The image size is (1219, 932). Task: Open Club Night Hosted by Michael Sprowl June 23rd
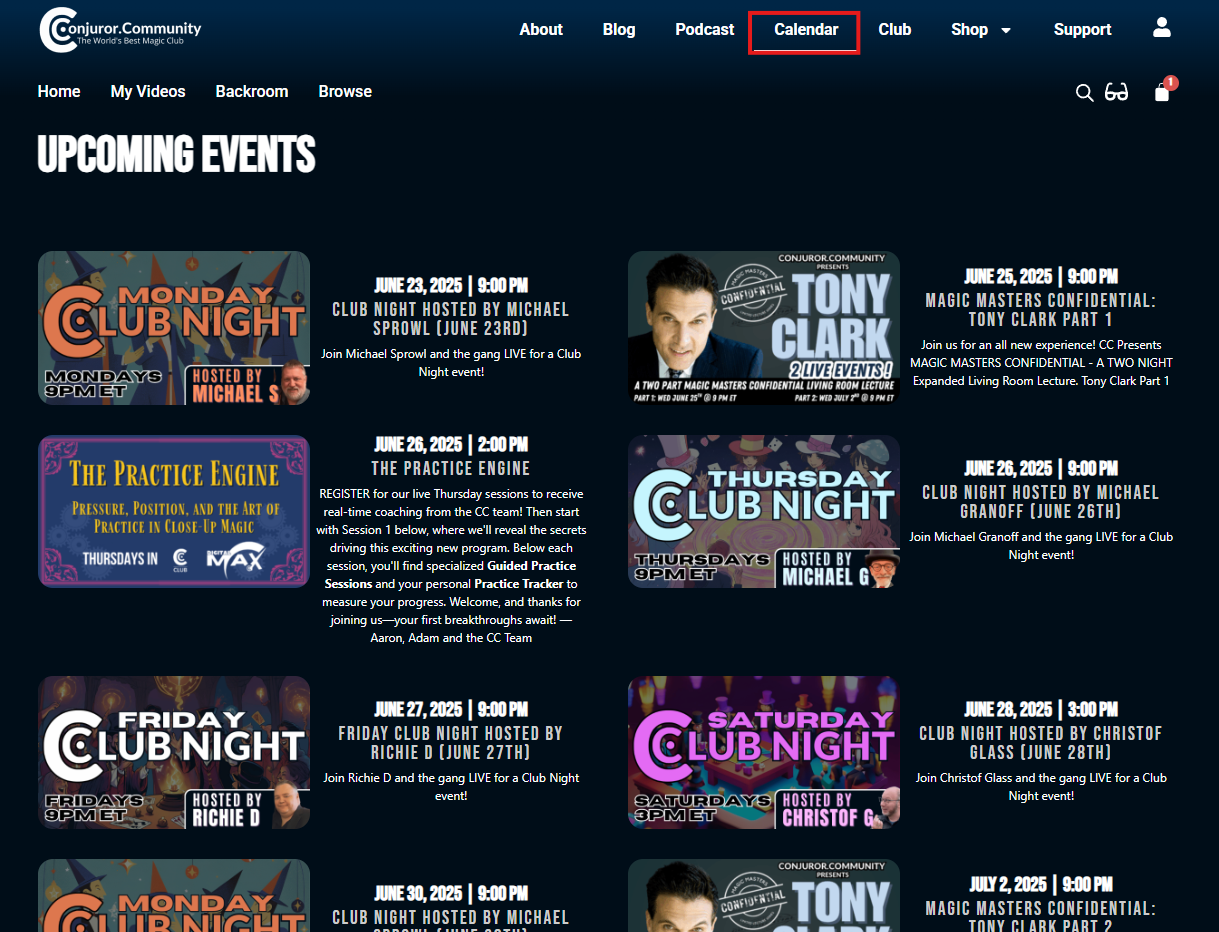coord(451,319)
